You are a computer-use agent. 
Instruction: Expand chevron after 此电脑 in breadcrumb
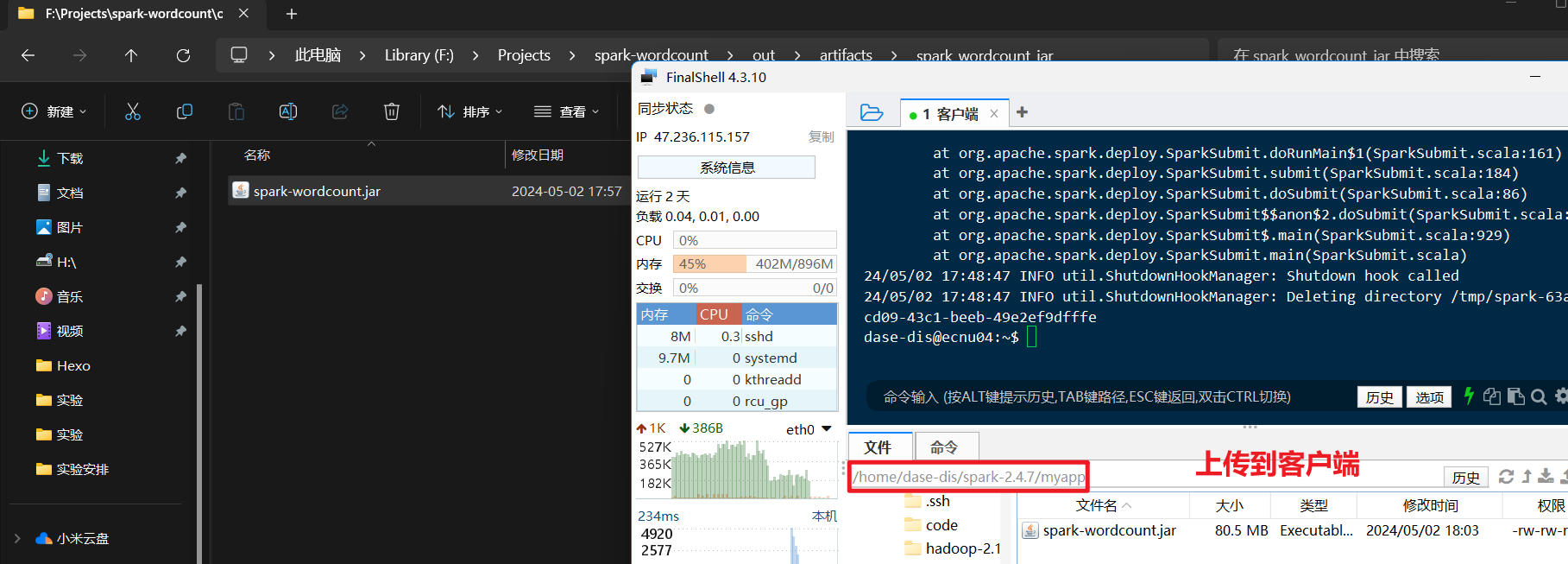(x=362, y=55)
